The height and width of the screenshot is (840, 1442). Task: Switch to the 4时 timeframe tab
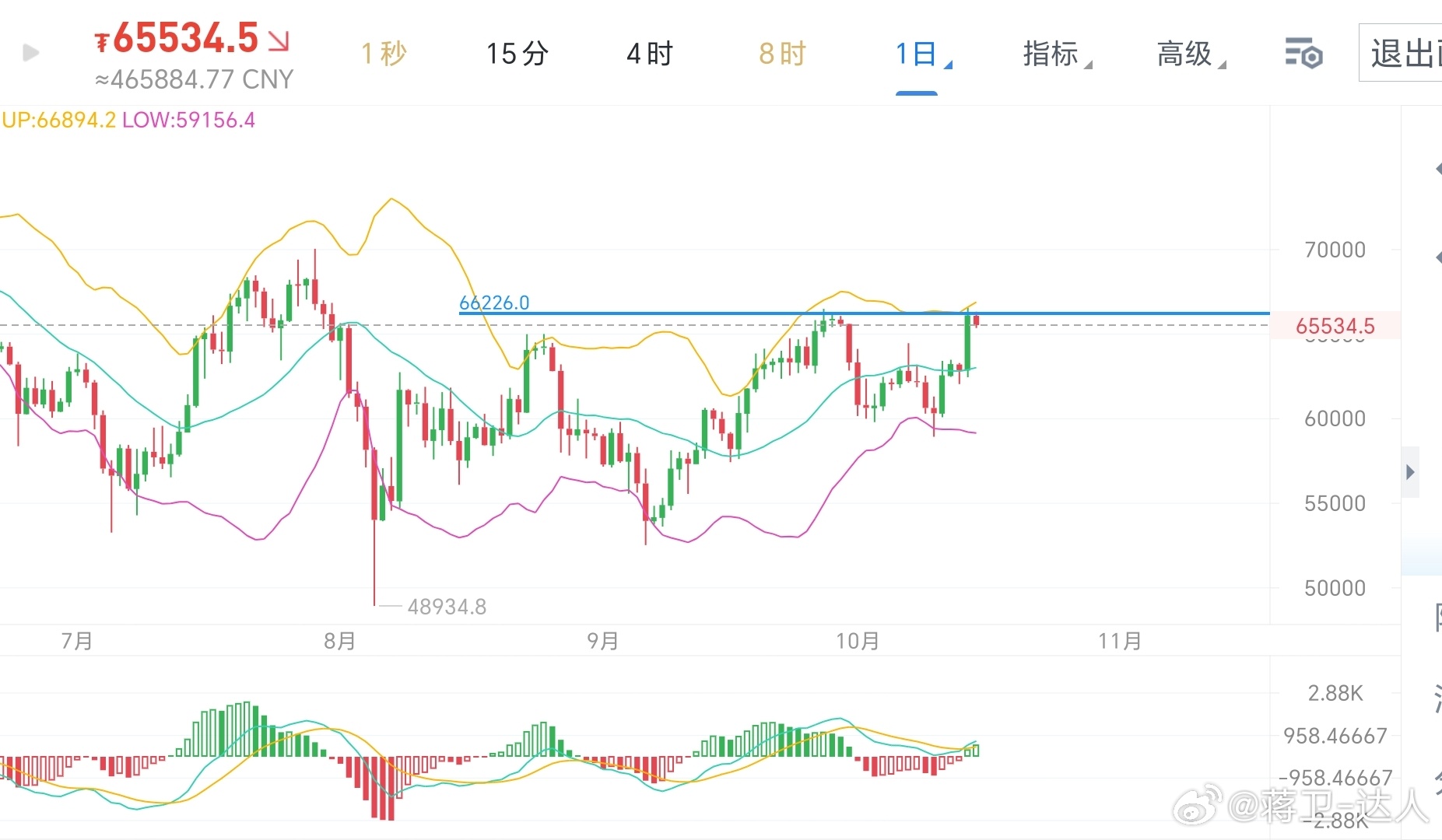click(650, 54)
